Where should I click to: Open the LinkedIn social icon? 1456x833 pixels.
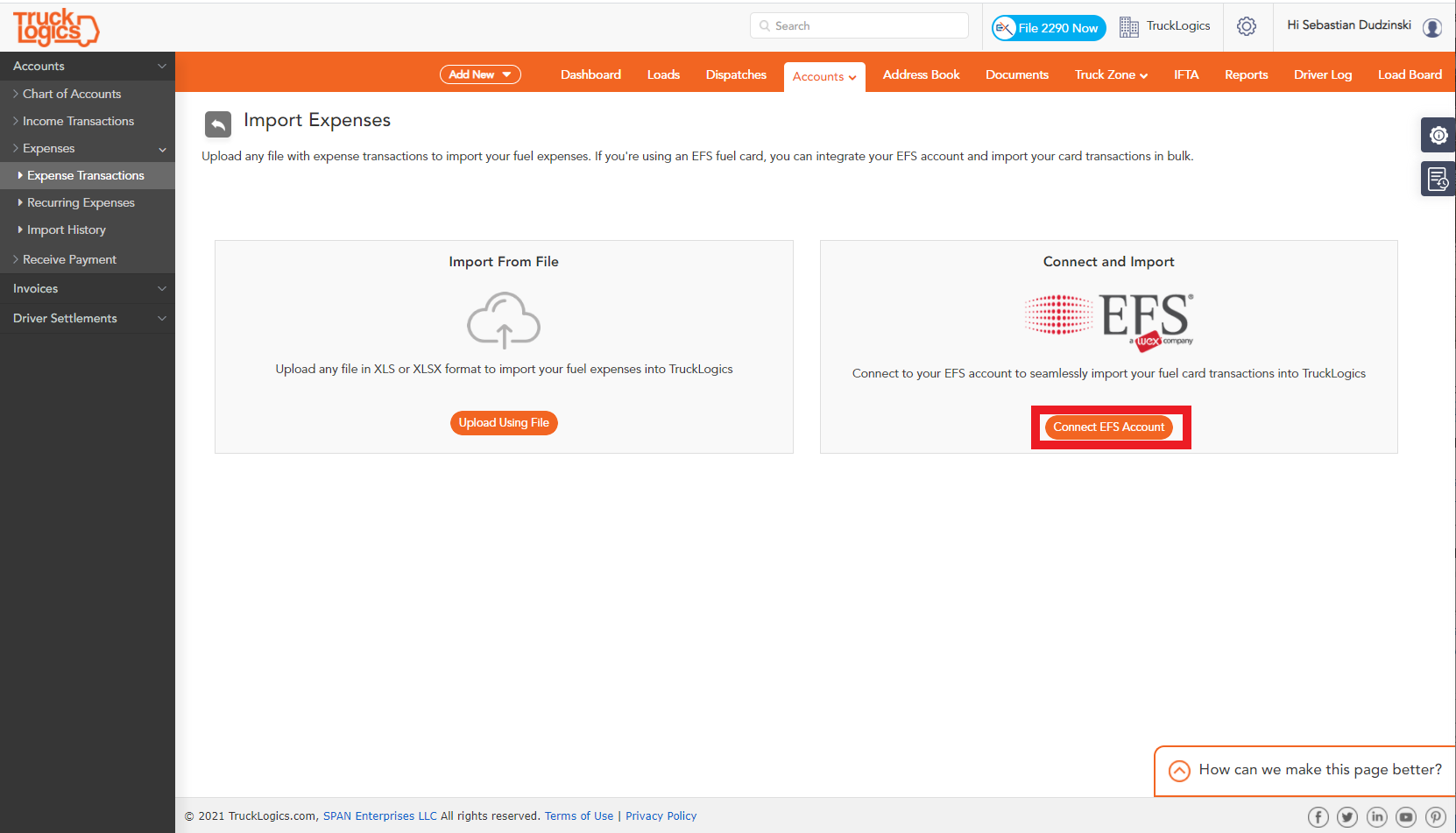1377,817
